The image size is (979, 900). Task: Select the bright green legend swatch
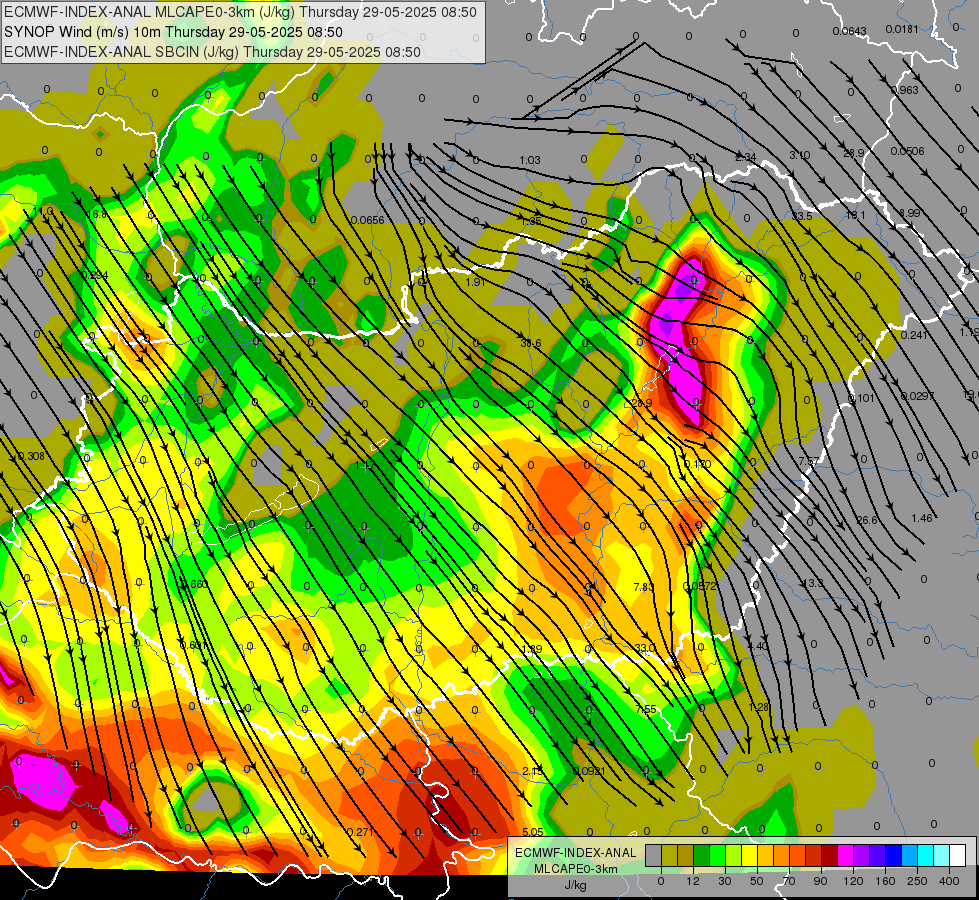pyautogui.click(x=718, y=856)
